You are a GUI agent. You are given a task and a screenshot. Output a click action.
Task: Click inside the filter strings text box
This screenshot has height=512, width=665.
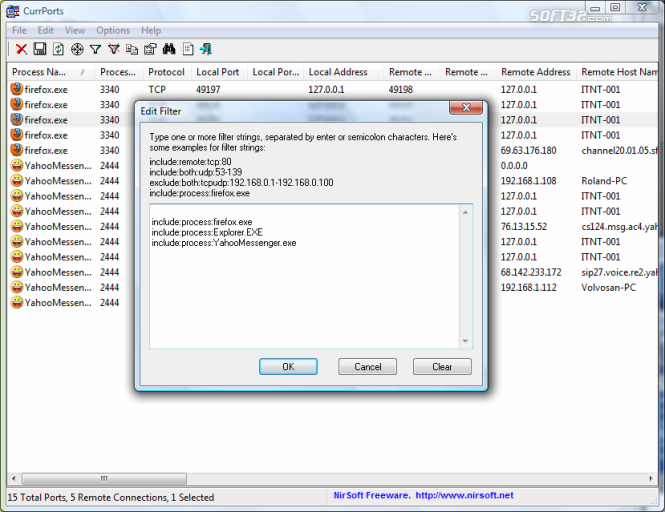click(304, 277)
